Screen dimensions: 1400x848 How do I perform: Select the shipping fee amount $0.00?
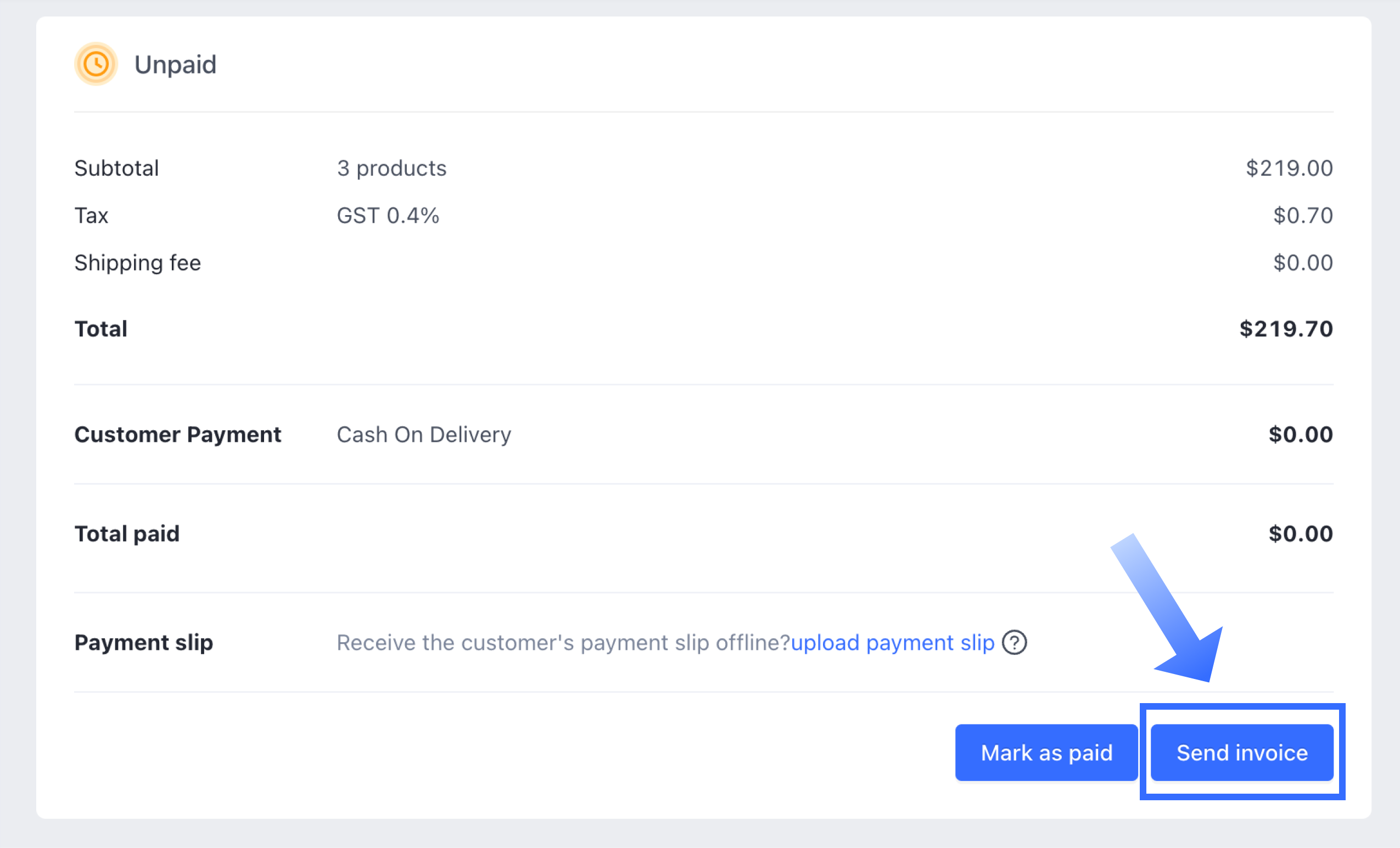(x=1303, y=263)
